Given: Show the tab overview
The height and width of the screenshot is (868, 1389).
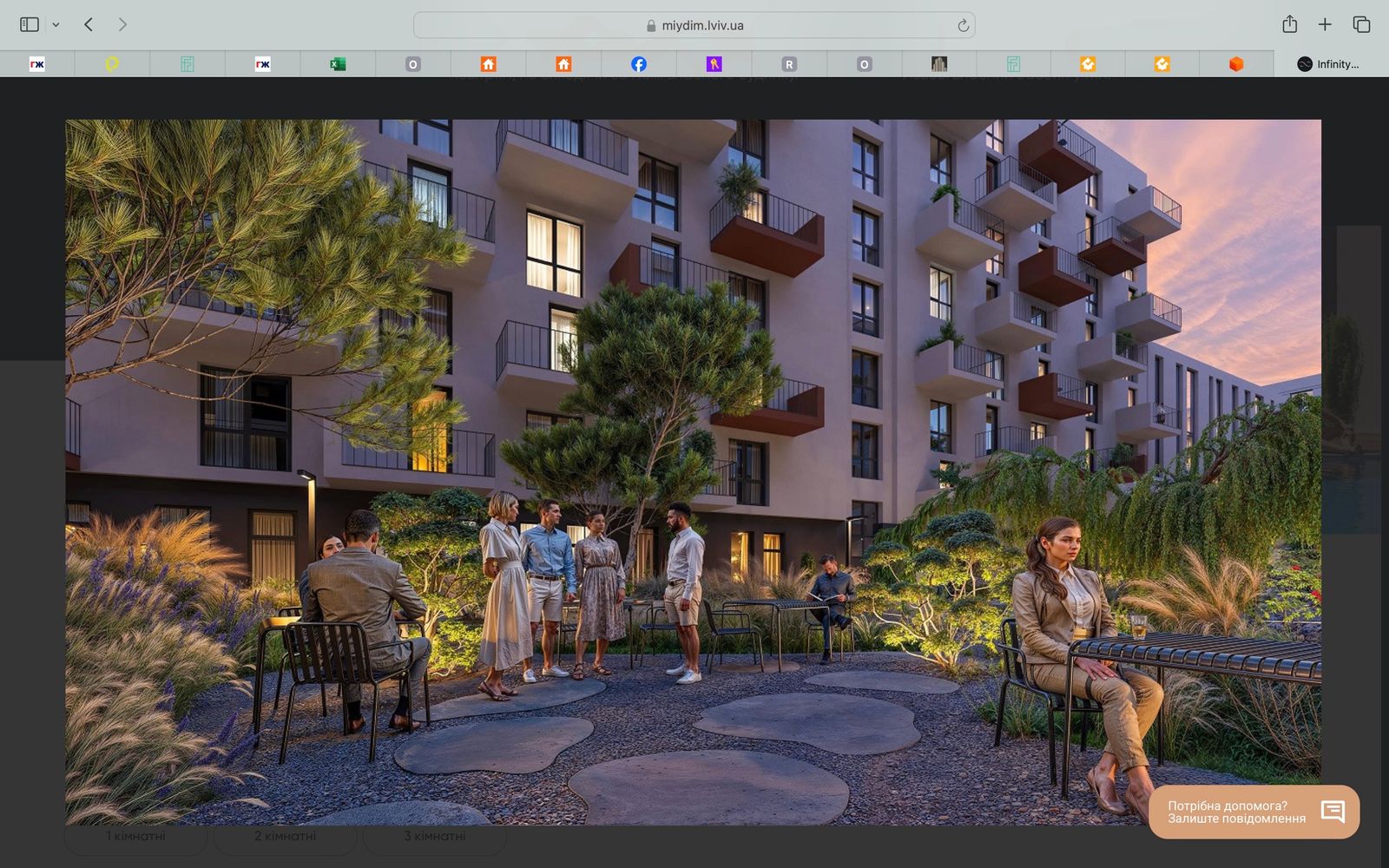Looking at the screenshot, I should (1361, 24).
